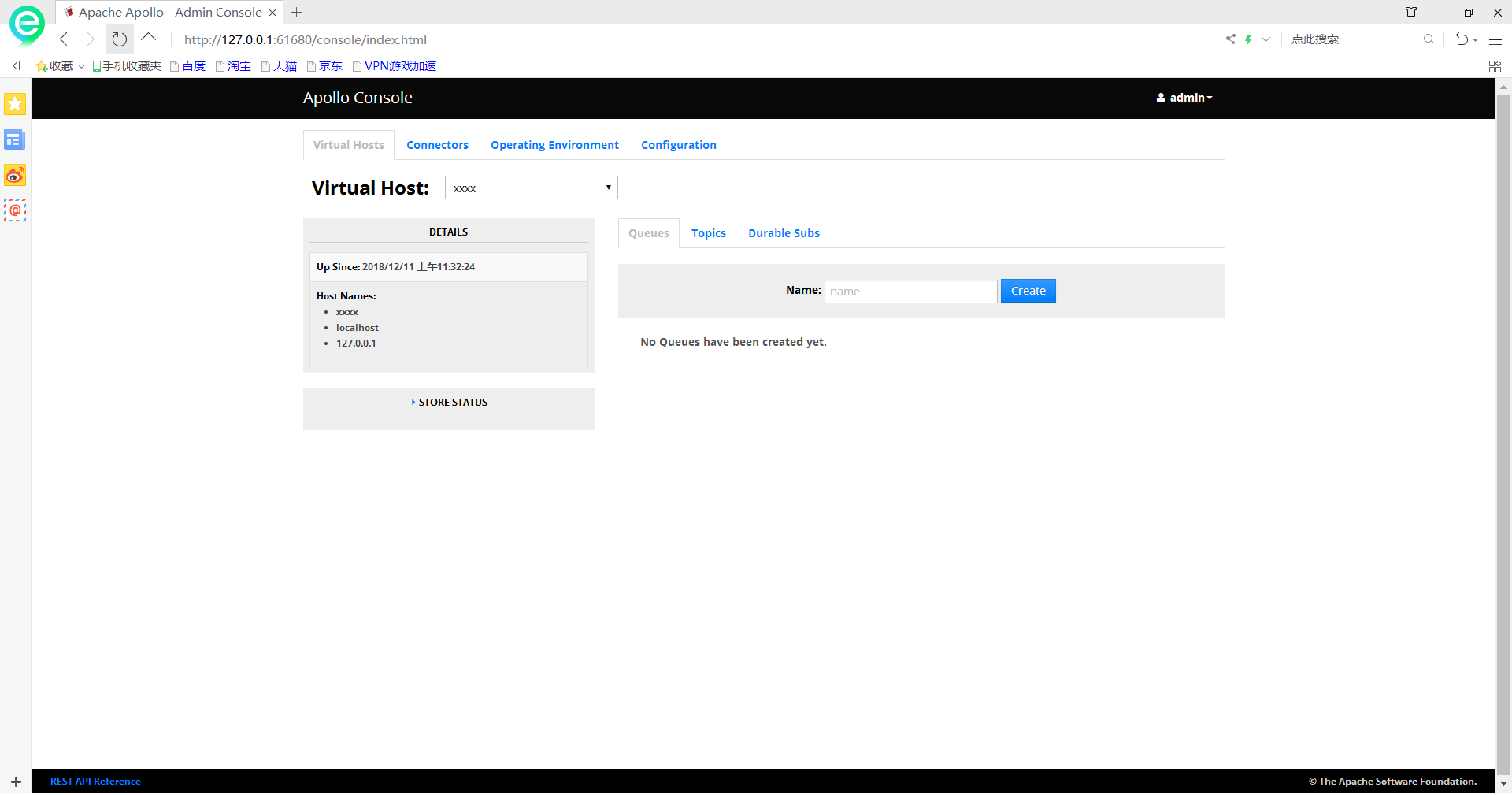Open VPN游戏加速 bookmark
Screen dimensions: 1512x795
point(395,66)
